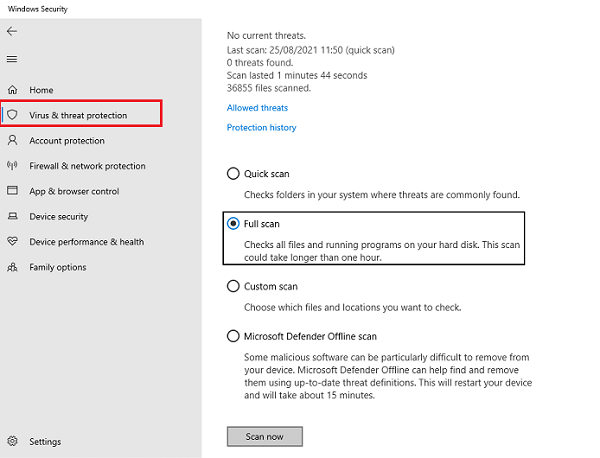Click the 'Scan lasted 1 minutes 44 seconds' text
This screenshot has width=600, height=458.
coord(297,75)
